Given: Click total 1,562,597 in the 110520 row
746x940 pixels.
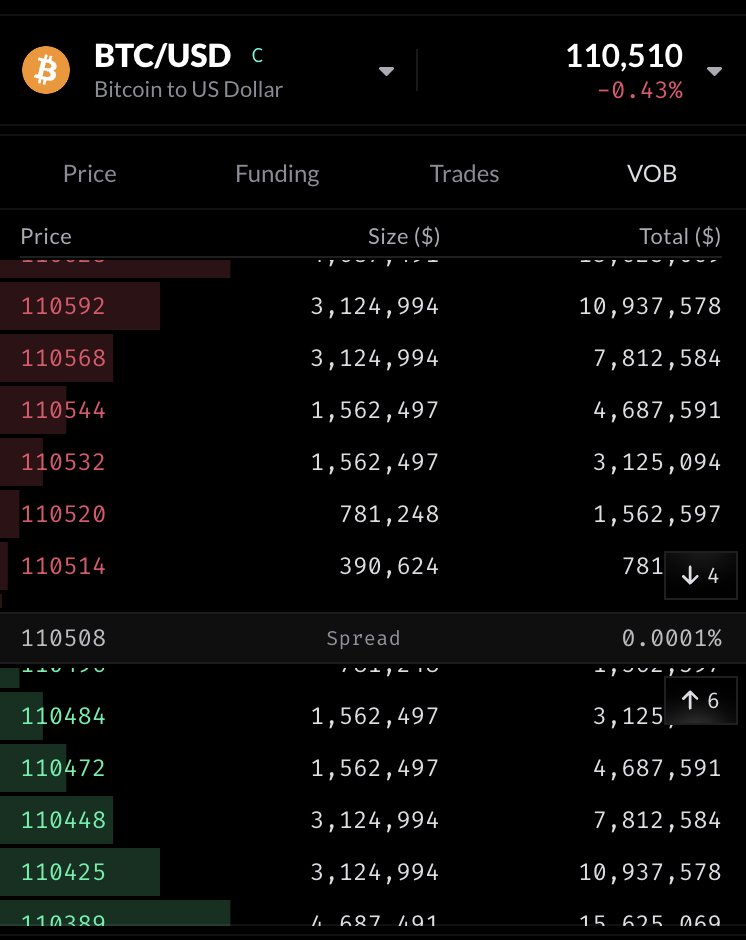Looking at the screenshot, I should [x=657, y=514].
